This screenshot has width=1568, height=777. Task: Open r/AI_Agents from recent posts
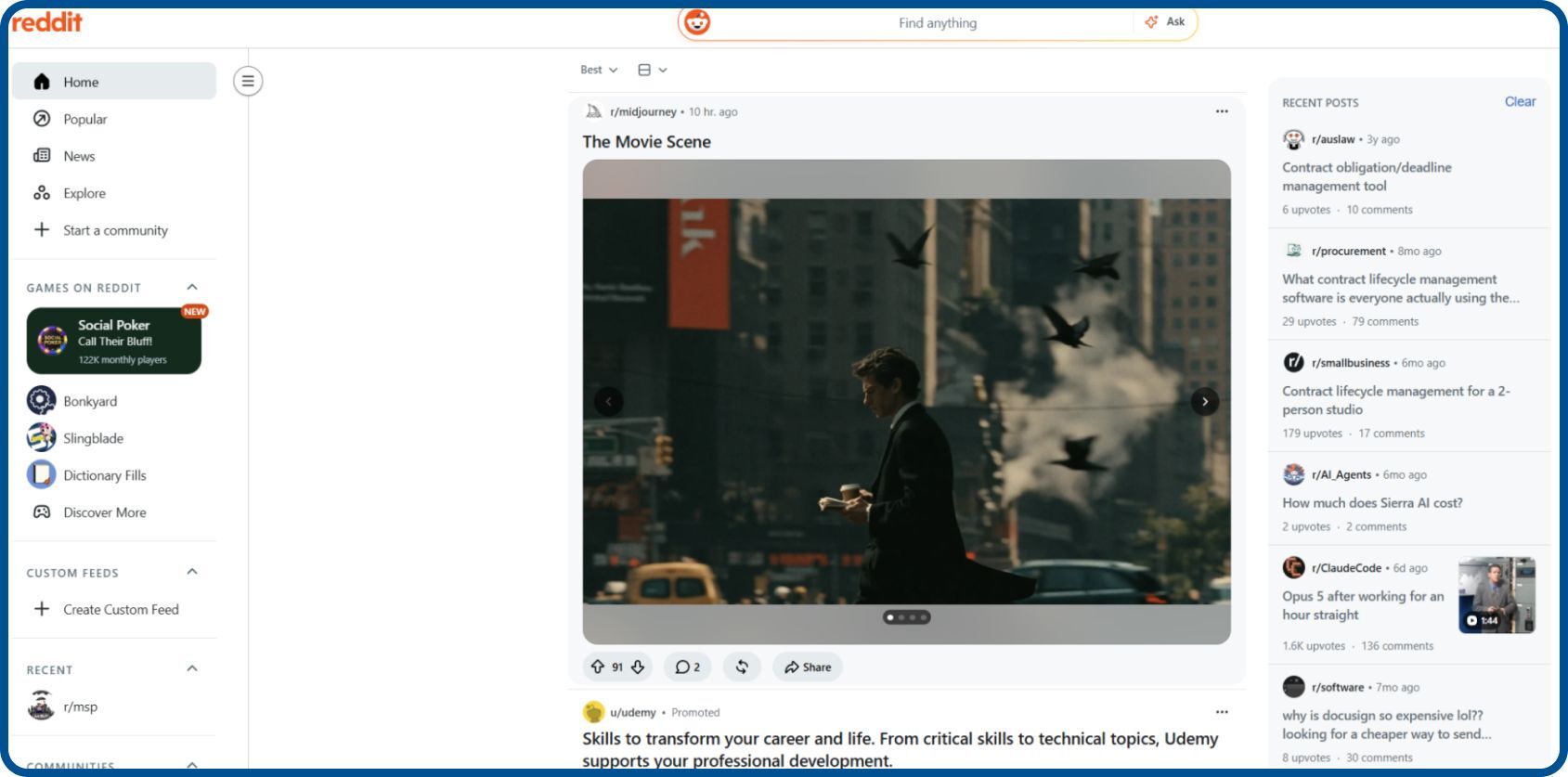(1341, 474)
